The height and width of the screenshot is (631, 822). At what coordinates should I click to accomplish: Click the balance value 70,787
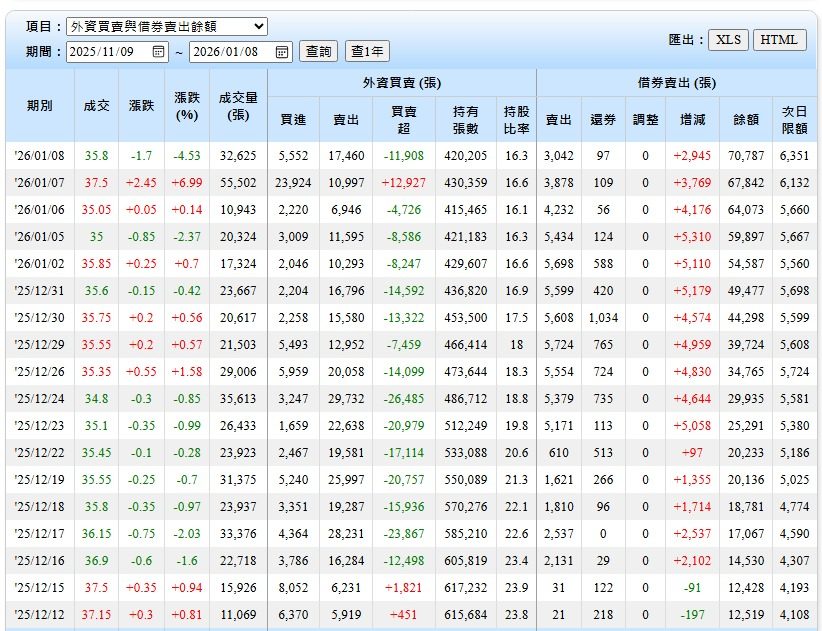746,156
